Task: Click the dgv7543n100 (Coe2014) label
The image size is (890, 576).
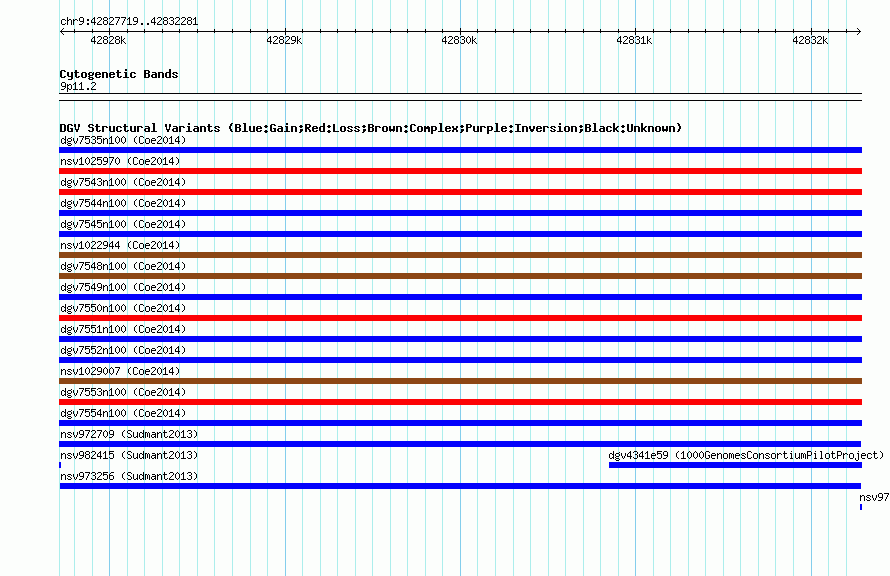Action: click(123, 182)
